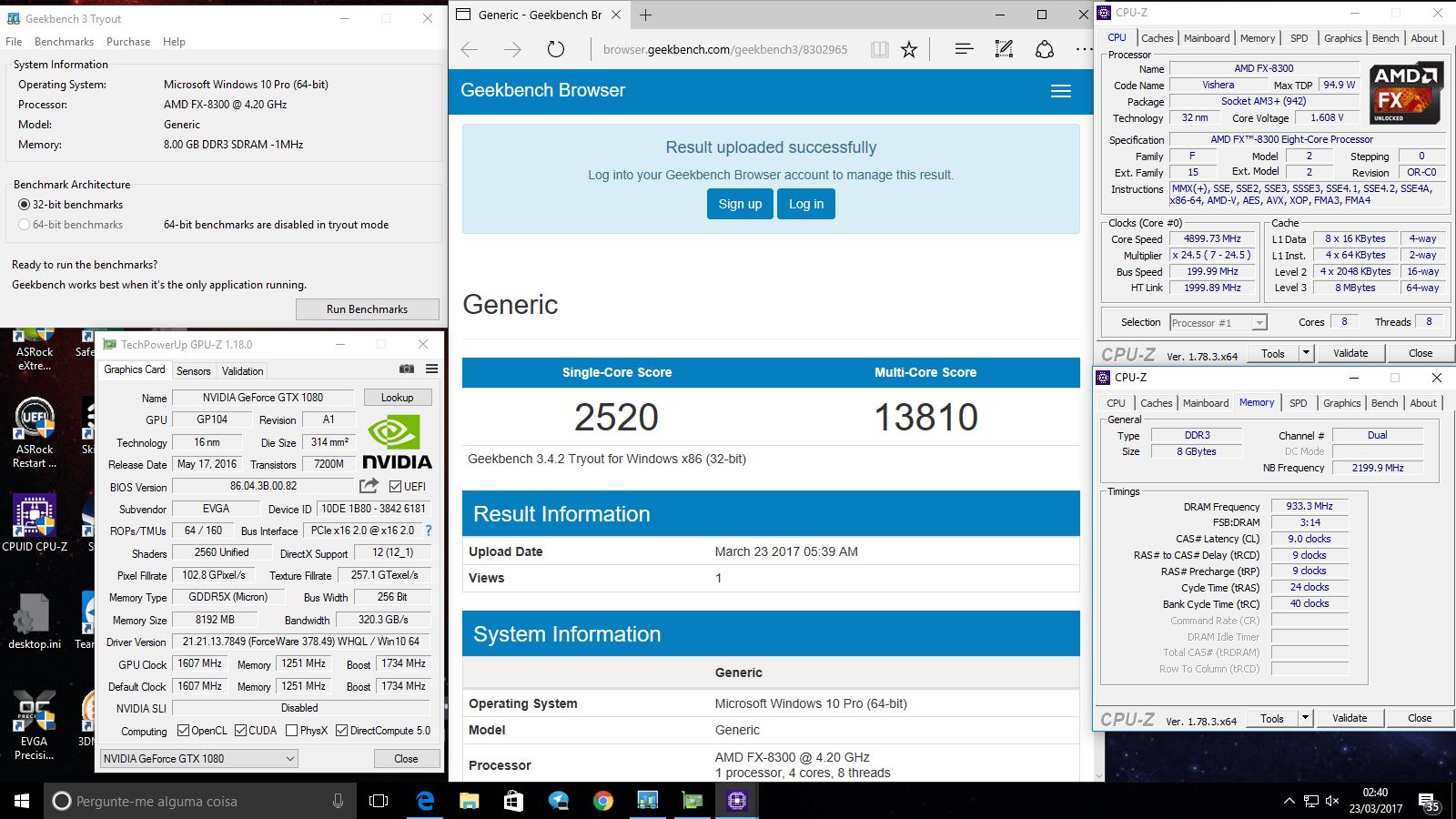This screenshot has width=1456, height=819.
Task: Open ASRock eXtreme desktop shortcut
Action: (x=35, y=349)
